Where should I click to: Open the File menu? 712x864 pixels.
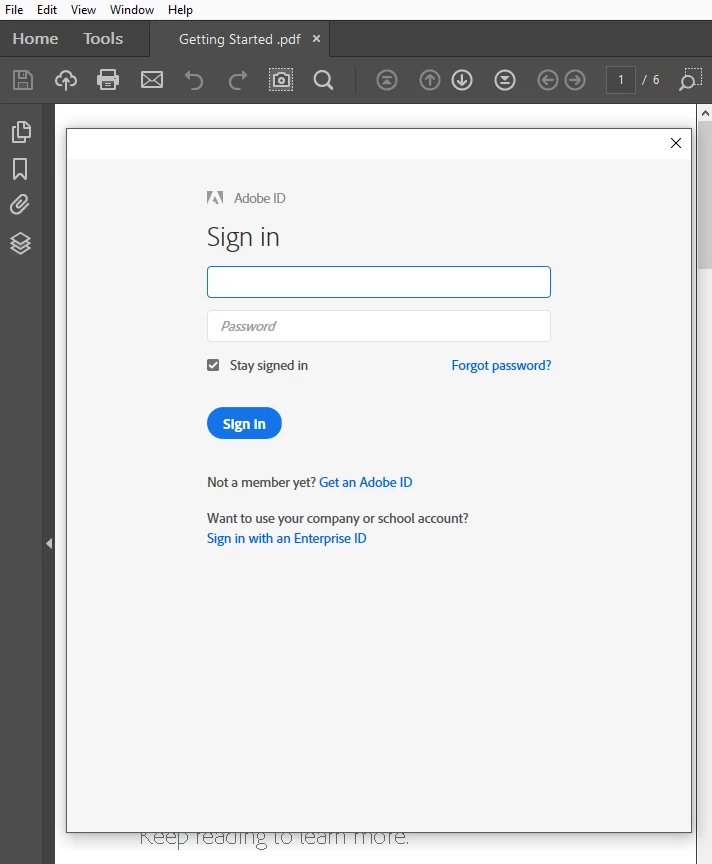(14, 10)
